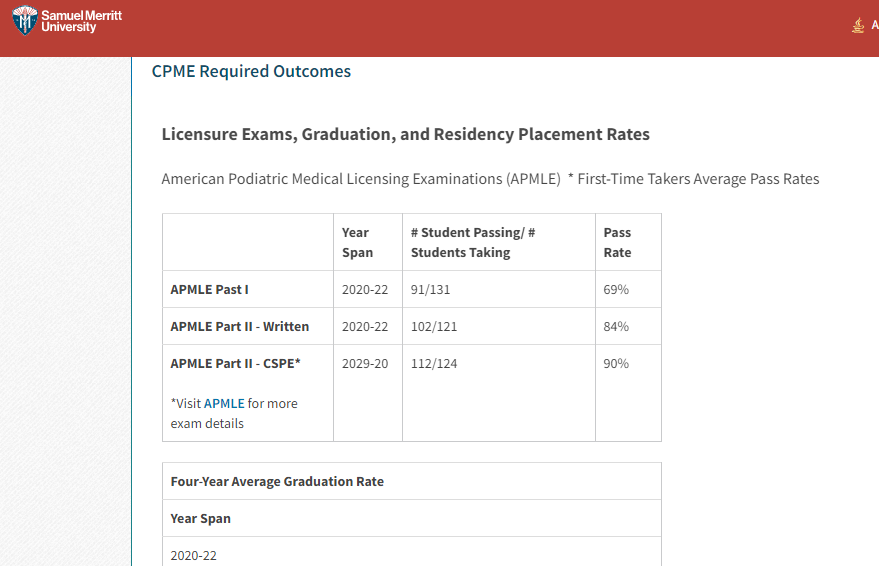Click the APMLE Part II - CSPE row label
This screenshot has width=879, height=566.
coord(235,363)
